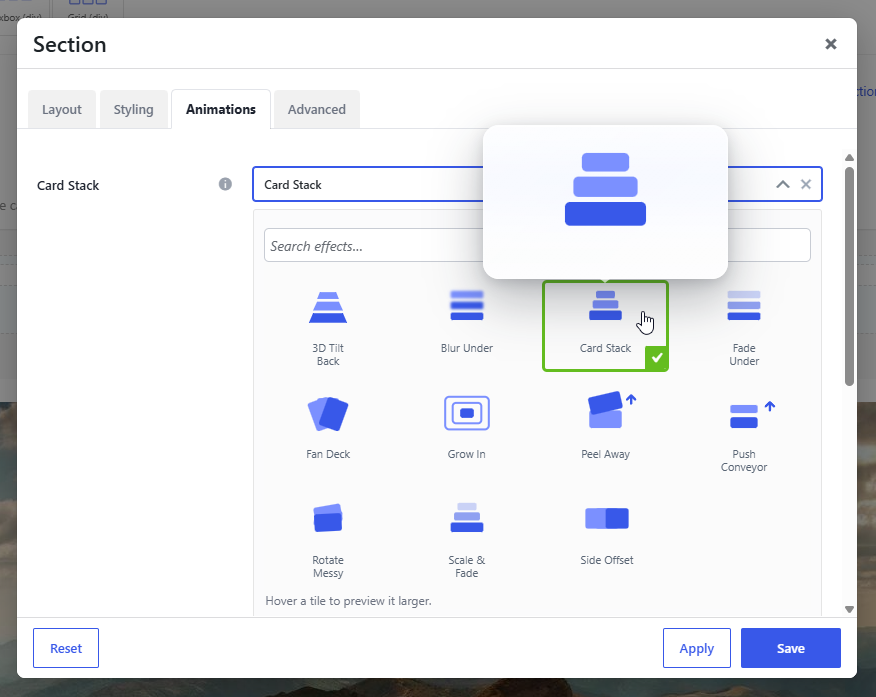Click the 'Hover a tile to preview it larger.' hint

point(348,601)
